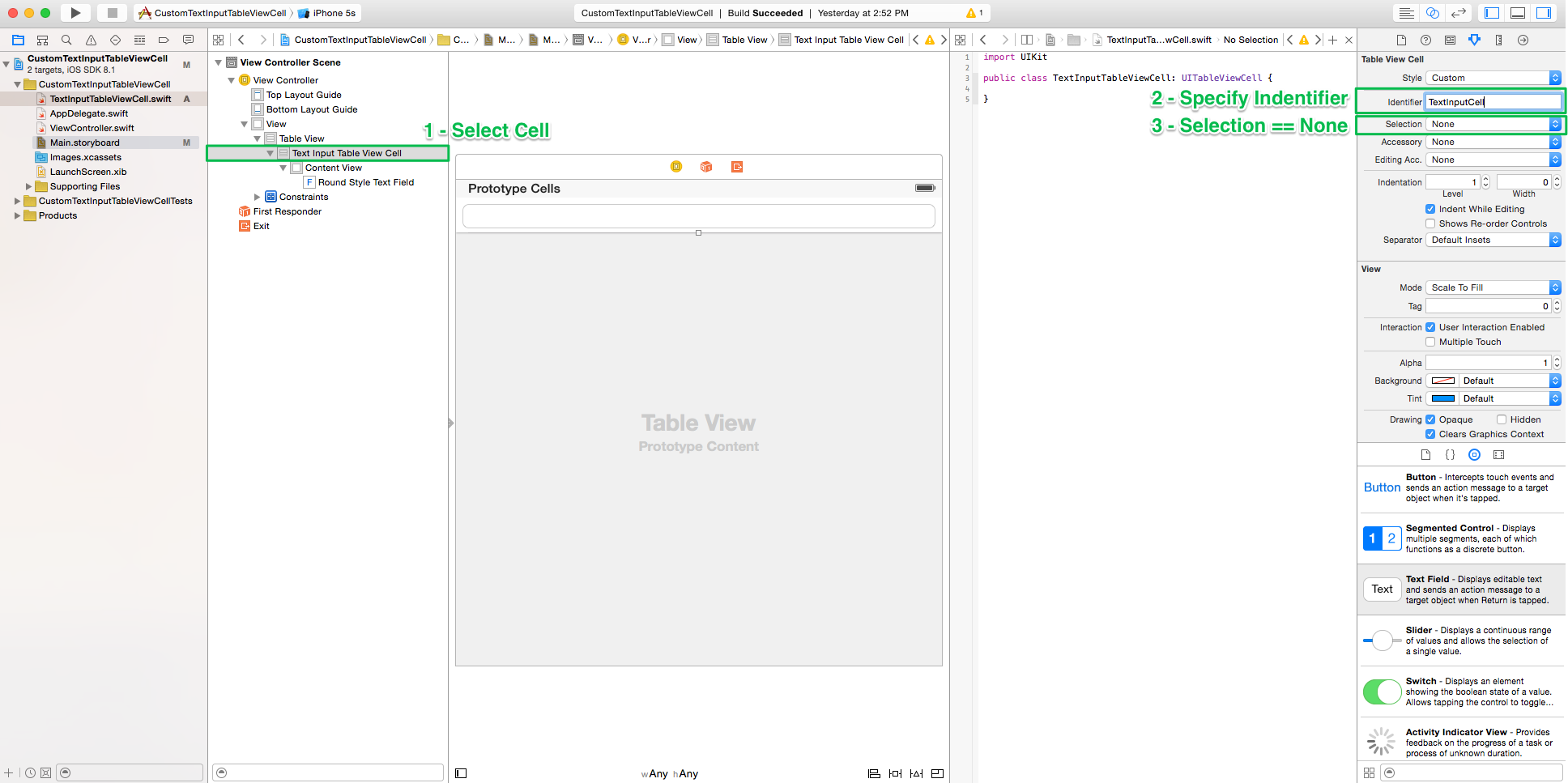Open the Attributes inspector tab icon
The width and height of the screenshot is (1568, 783).
(x=1474, y=40)
